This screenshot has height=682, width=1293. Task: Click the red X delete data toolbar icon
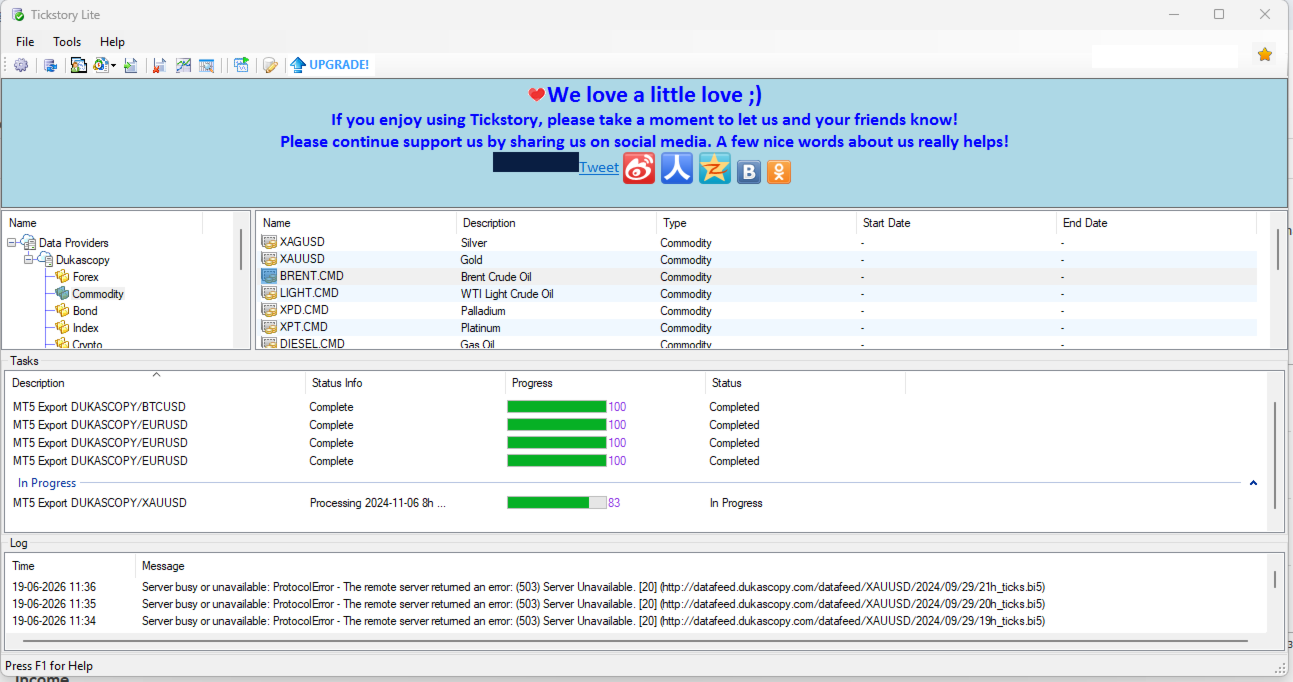point(159,65)
